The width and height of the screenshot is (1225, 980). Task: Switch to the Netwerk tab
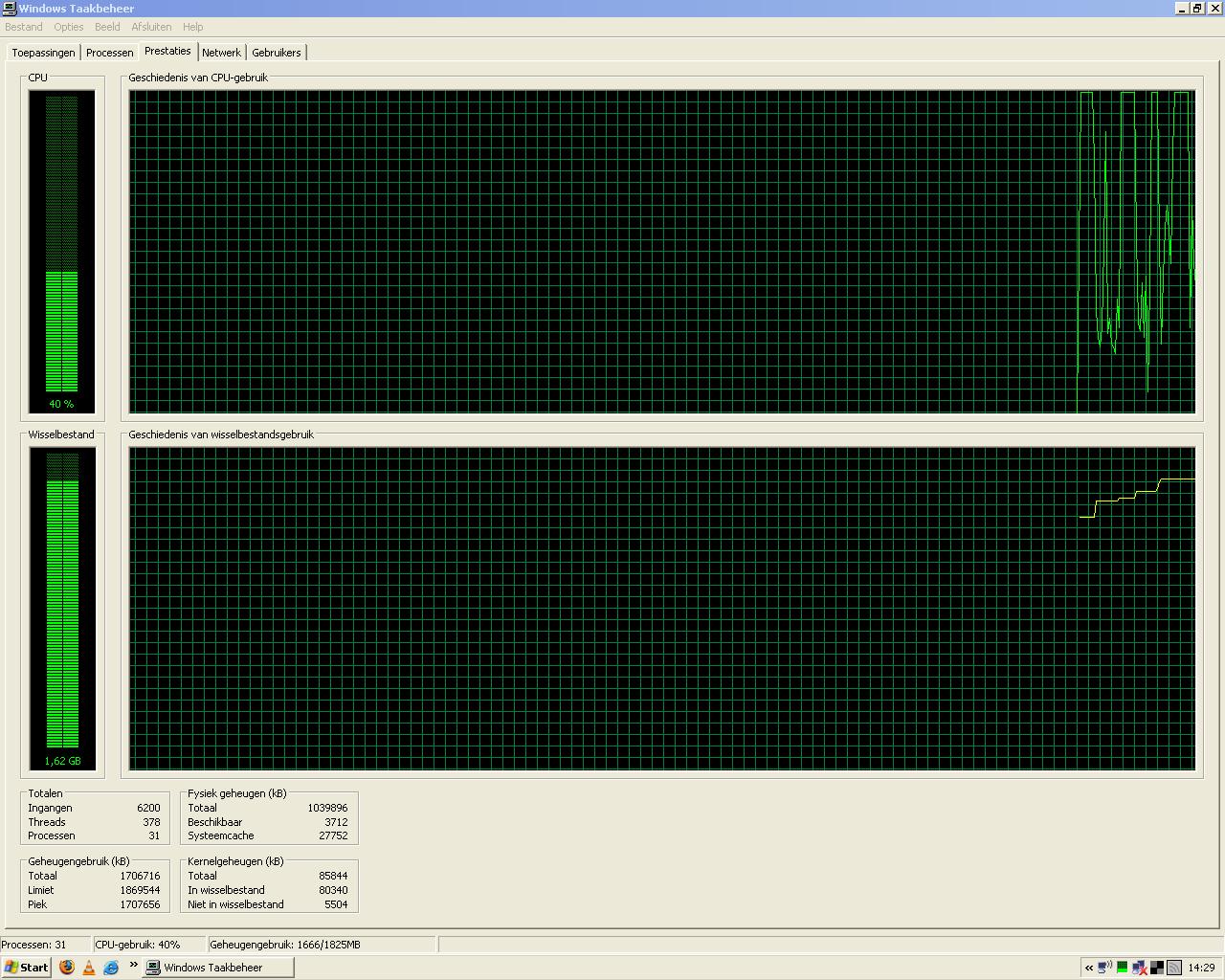pyautogui.click(x=221, y=53)
